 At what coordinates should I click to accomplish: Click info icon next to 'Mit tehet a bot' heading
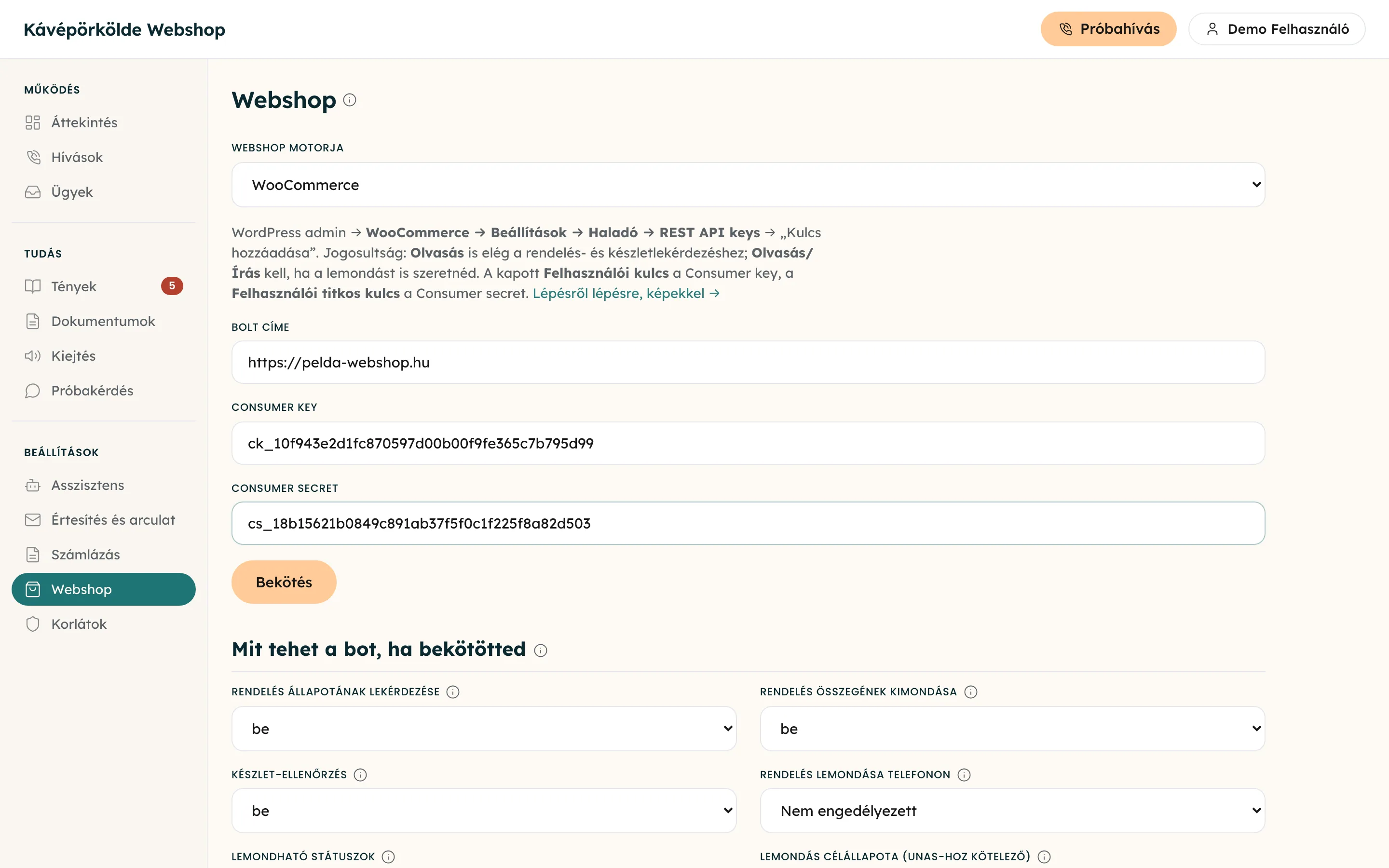pyautogui.click(x=541, y=650)
